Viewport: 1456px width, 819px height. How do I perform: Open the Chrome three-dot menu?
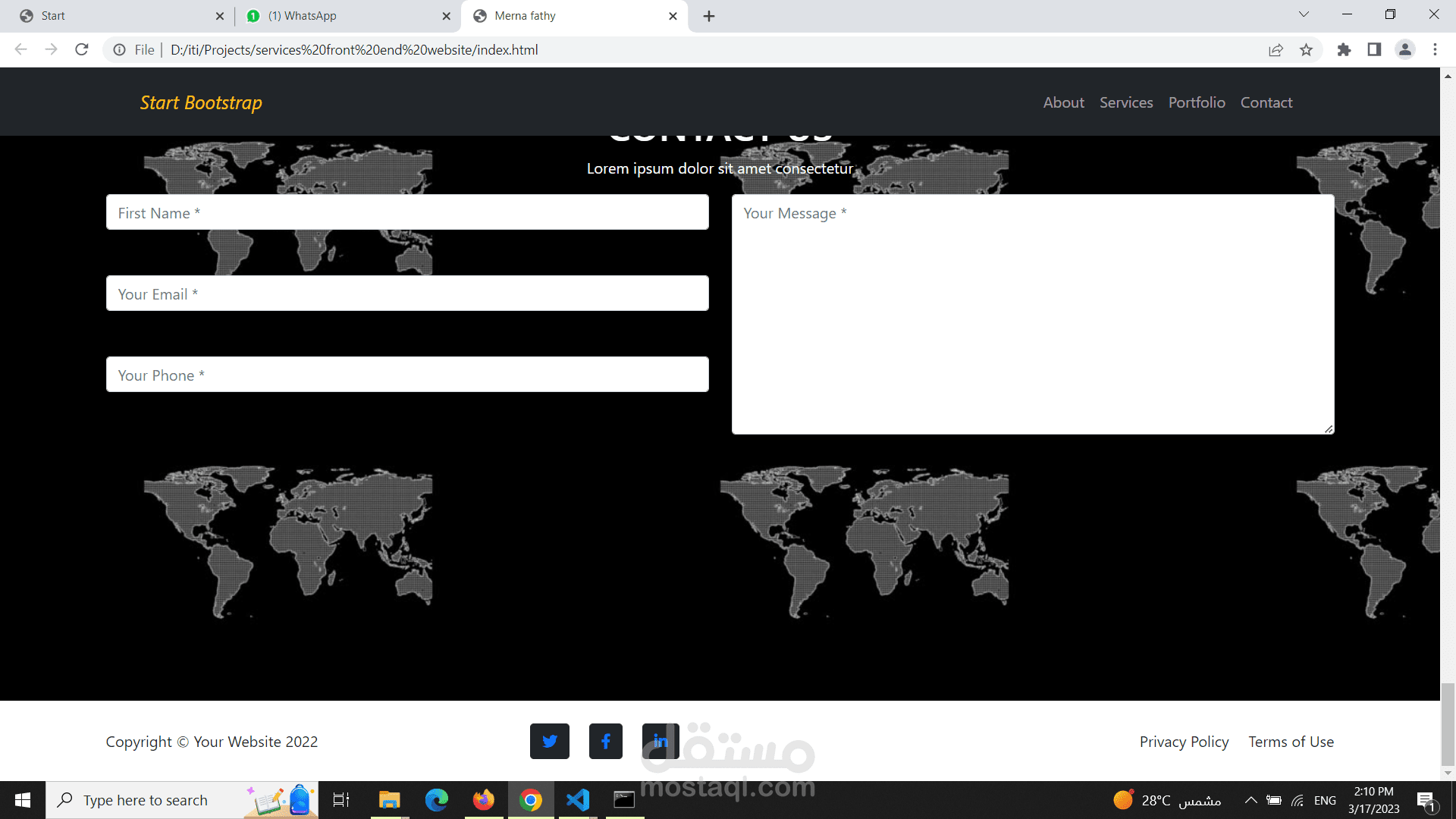[x=1435, y=50]
